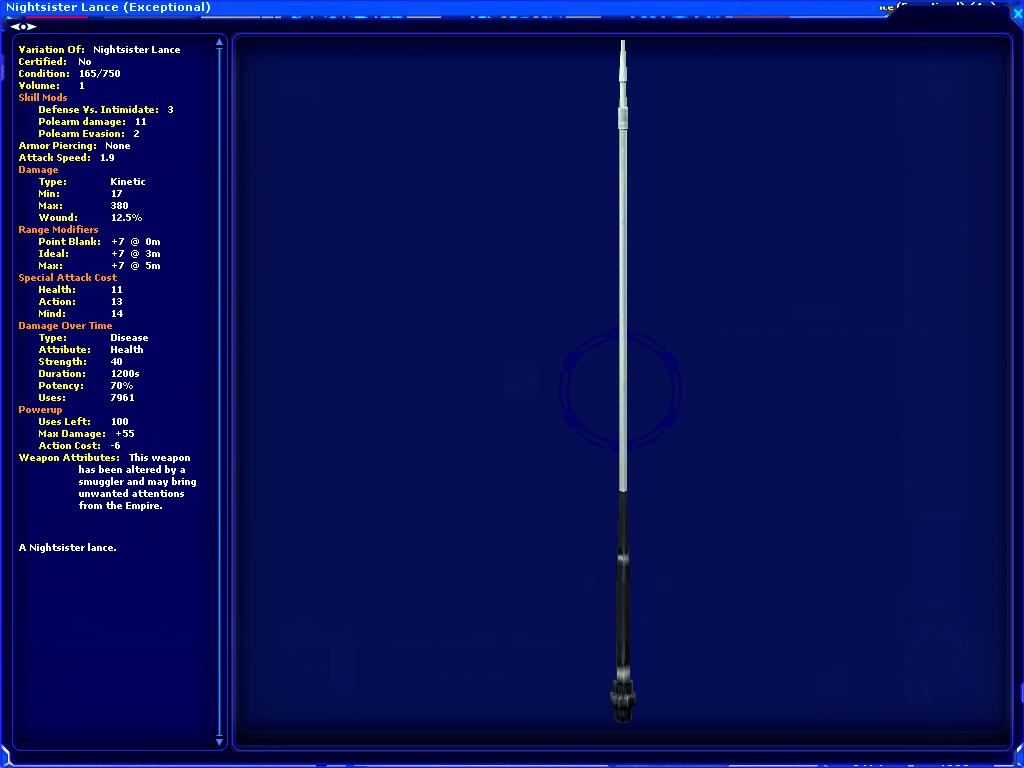The height and width of the screenshot is (768, 1024).
Task: Click the 'Type: Disease' line
Action: click(93, 338)
